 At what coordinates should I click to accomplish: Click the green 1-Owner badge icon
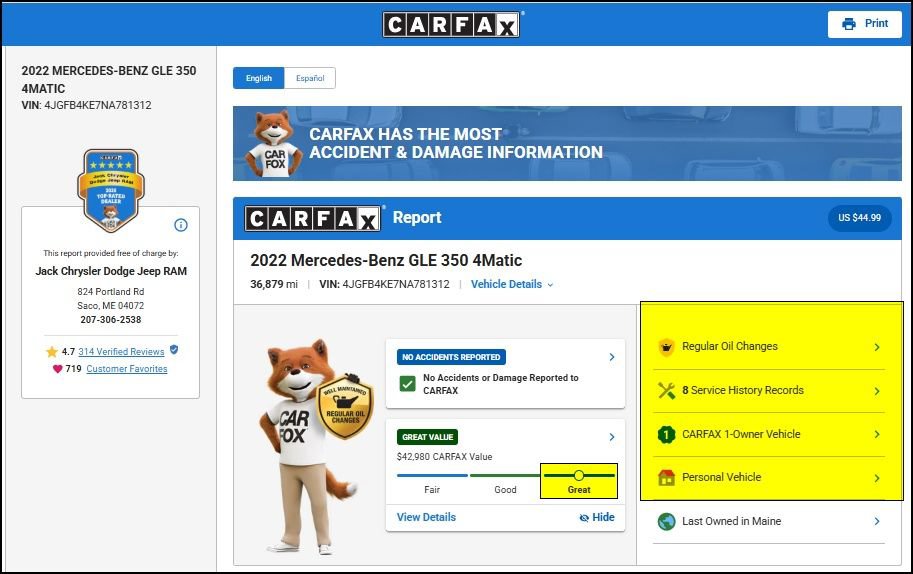pyautogui.click(x=666, y=434)
